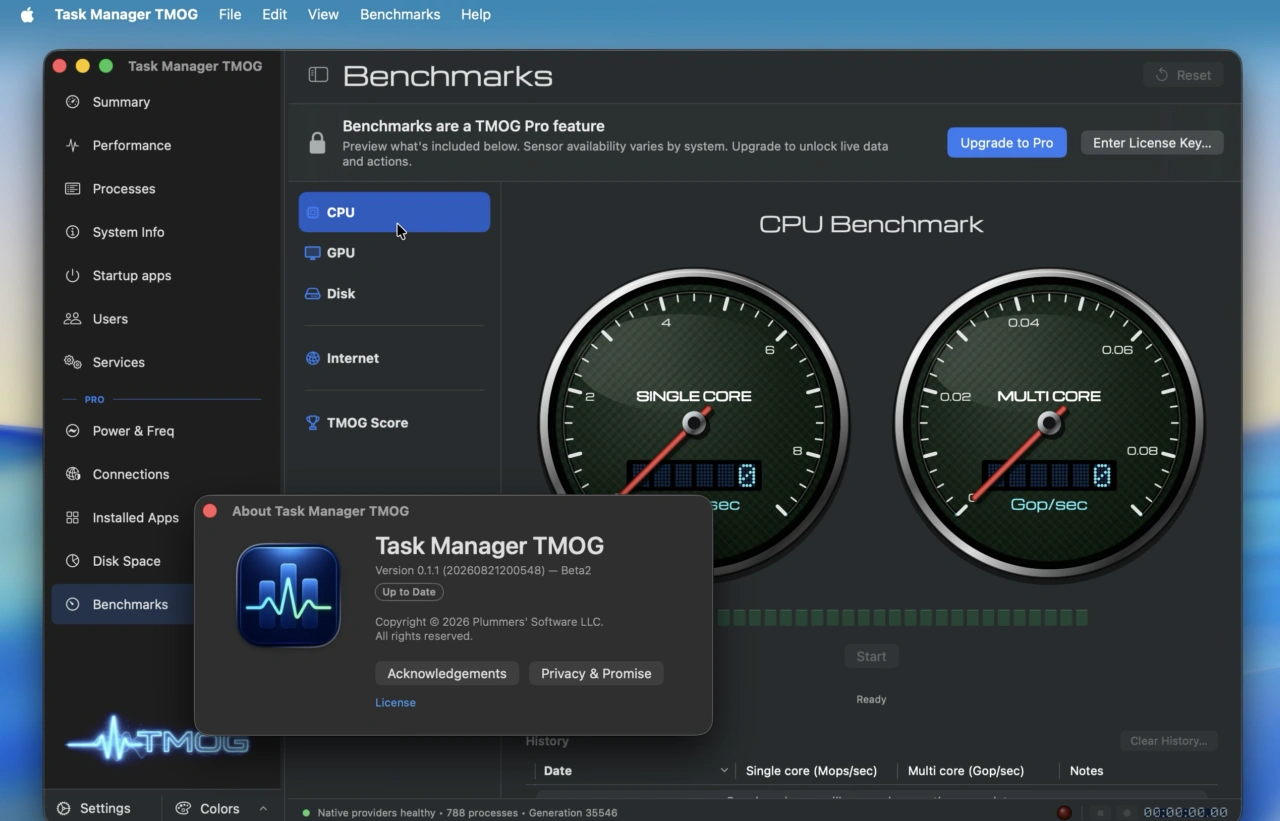Open Settings via the gear icon
The image size is (1280, 821).
[63, 808]
